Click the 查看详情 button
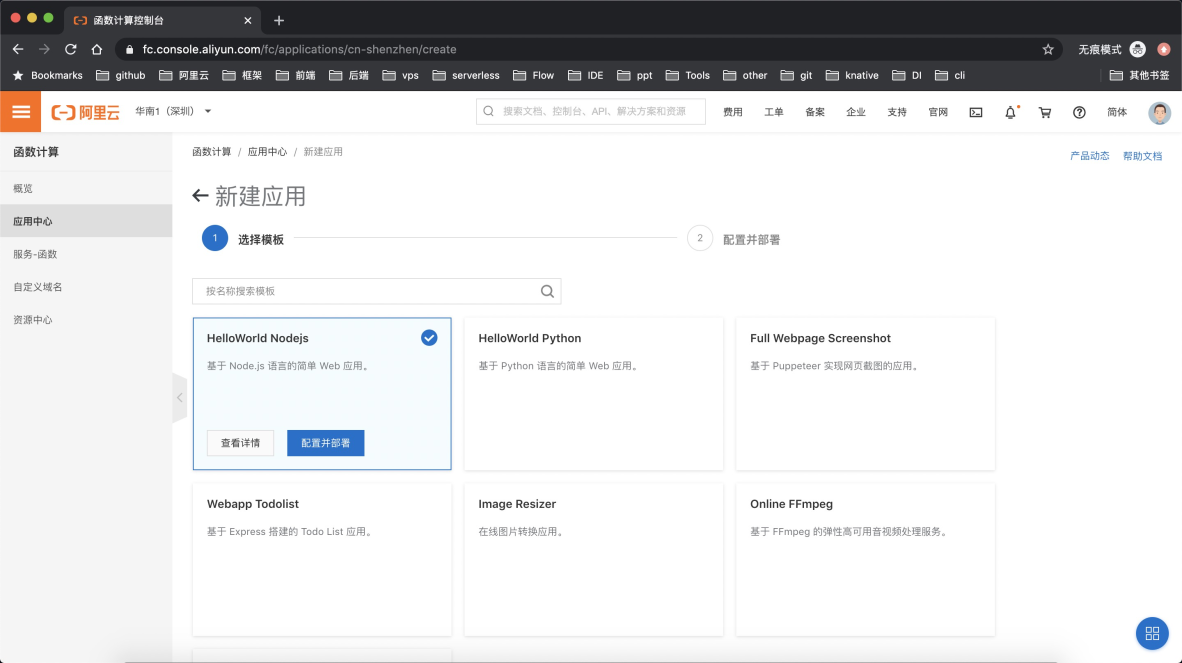Viewport: 1182px width, 663px height. [x=240, y=443]
